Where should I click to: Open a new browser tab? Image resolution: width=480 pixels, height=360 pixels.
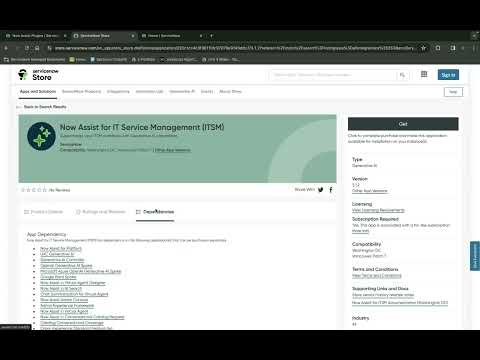(x=211, y=36)
